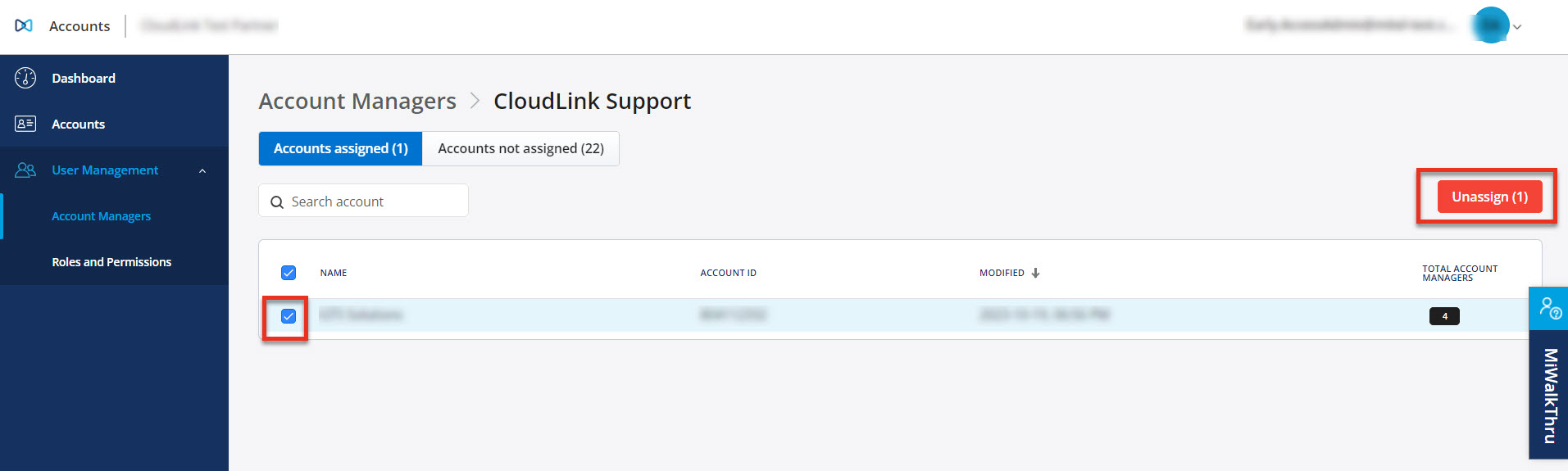This screenshot has width=1568, height=471.
Task: Uncheck the assigned account row checkbox
Action: pyautogui.click(x=289, y=316)
